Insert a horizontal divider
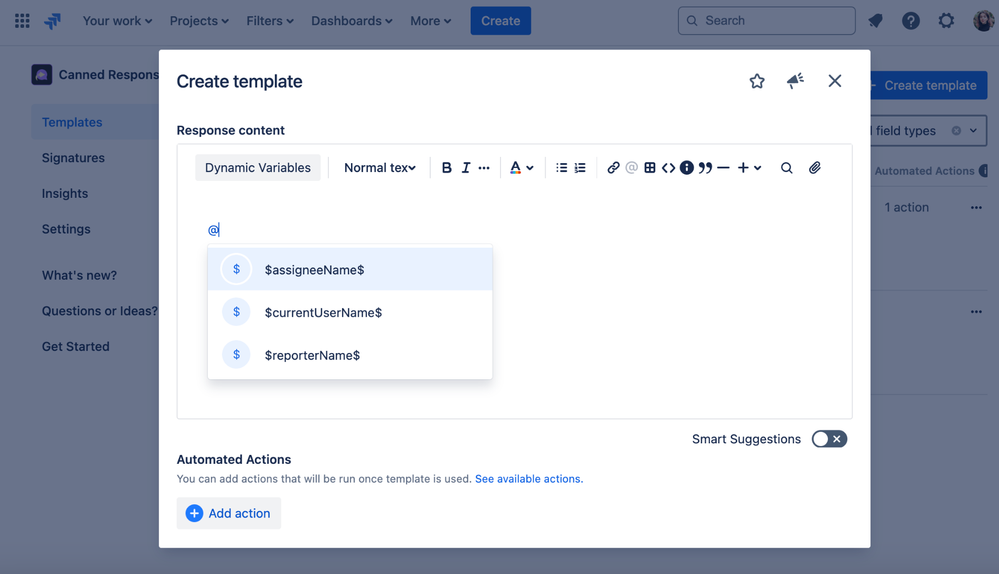Screen dimensions: 999x574 pyautogui.click(x=723, y=168)
